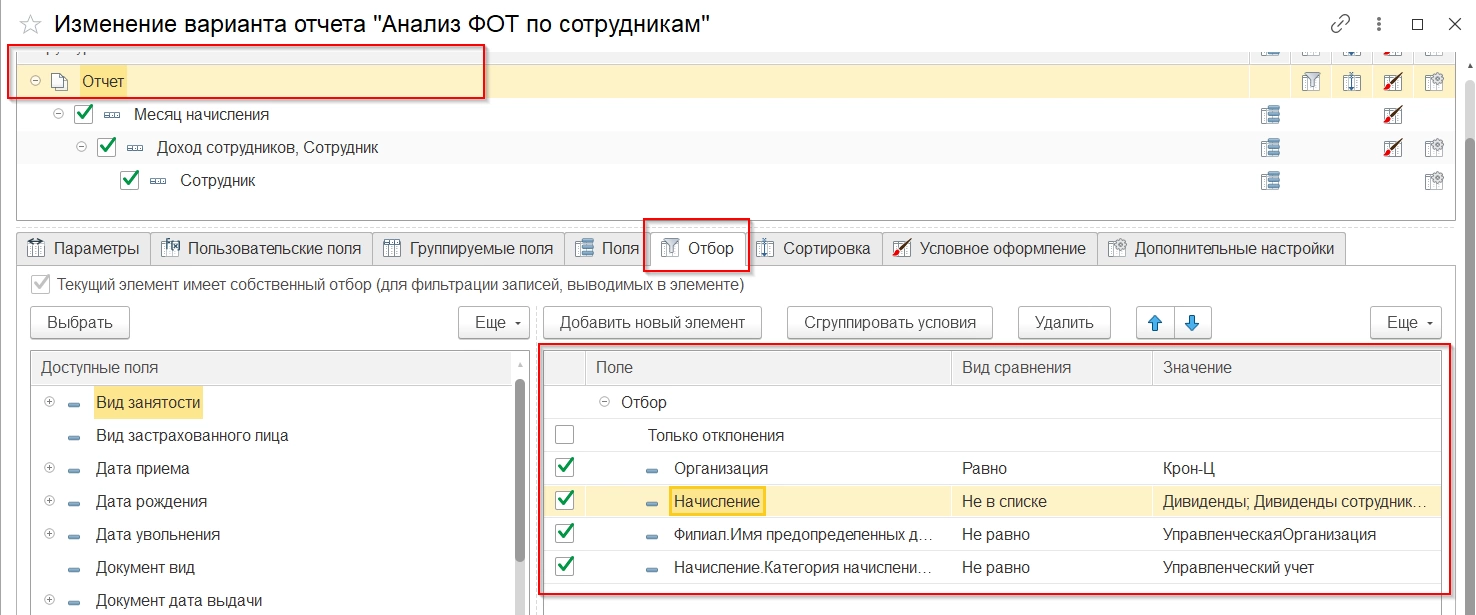Click the favorites star icon in title
Image resolution: width=1476 pixels, height=615 pixels.
30,25
